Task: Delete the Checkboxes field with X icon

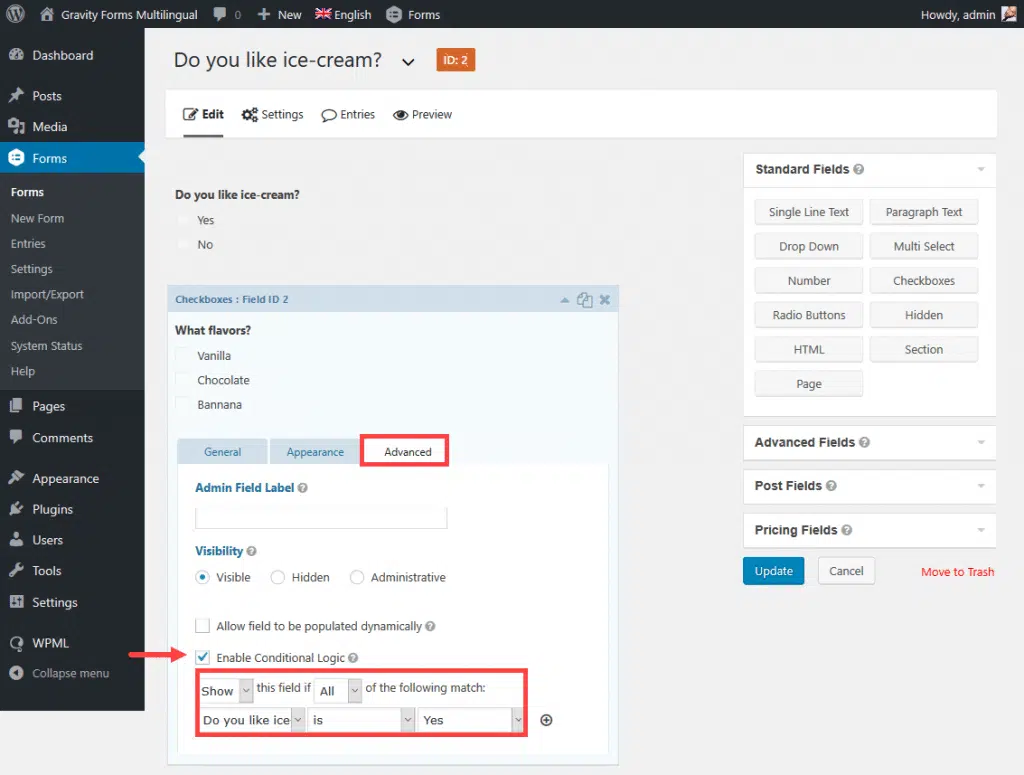Action: [x=605, y=300]
